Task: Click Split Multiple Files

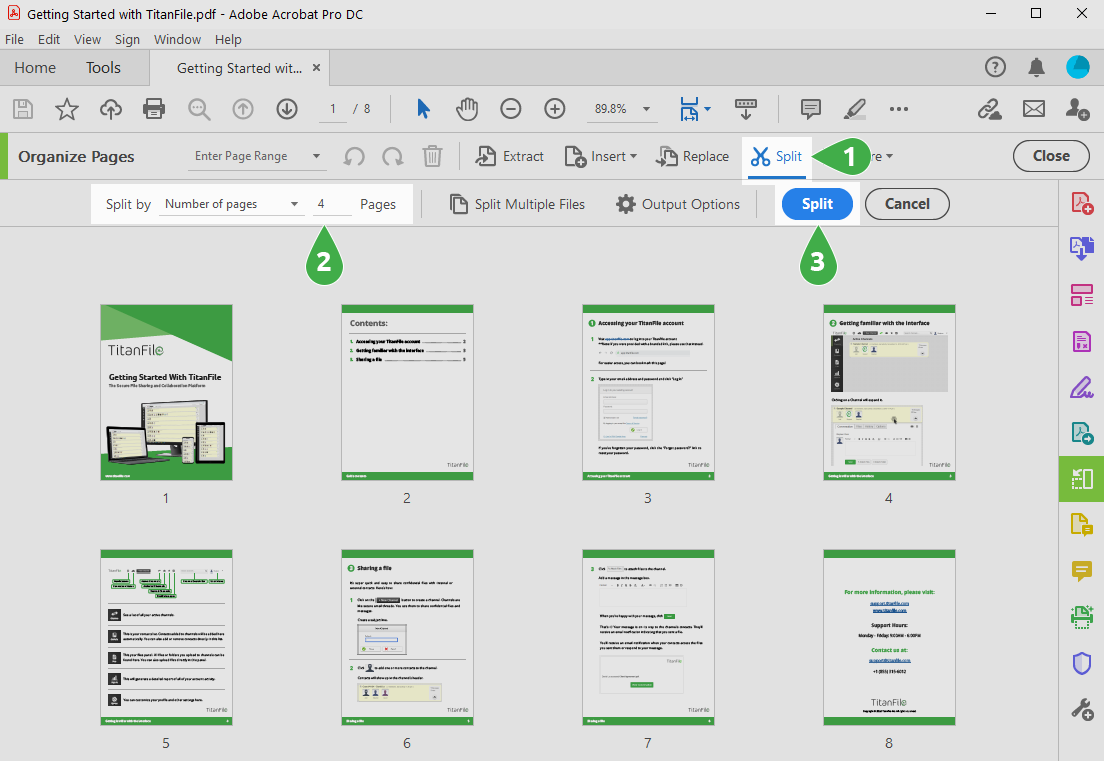Action: pyautogui.click(x=518, y=204)
